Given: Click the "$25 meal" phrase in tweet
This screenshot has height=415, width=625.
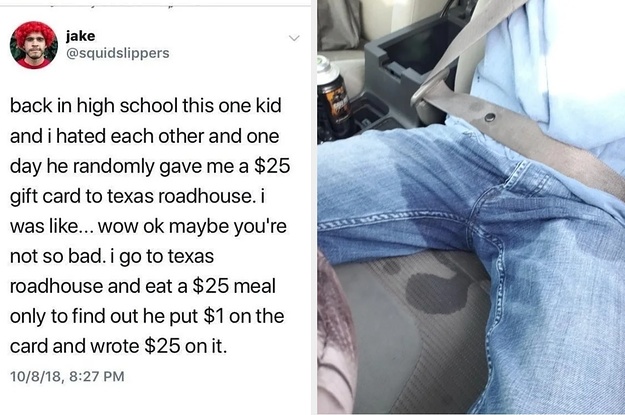Looking at the screenshot, I should point(234,286).
